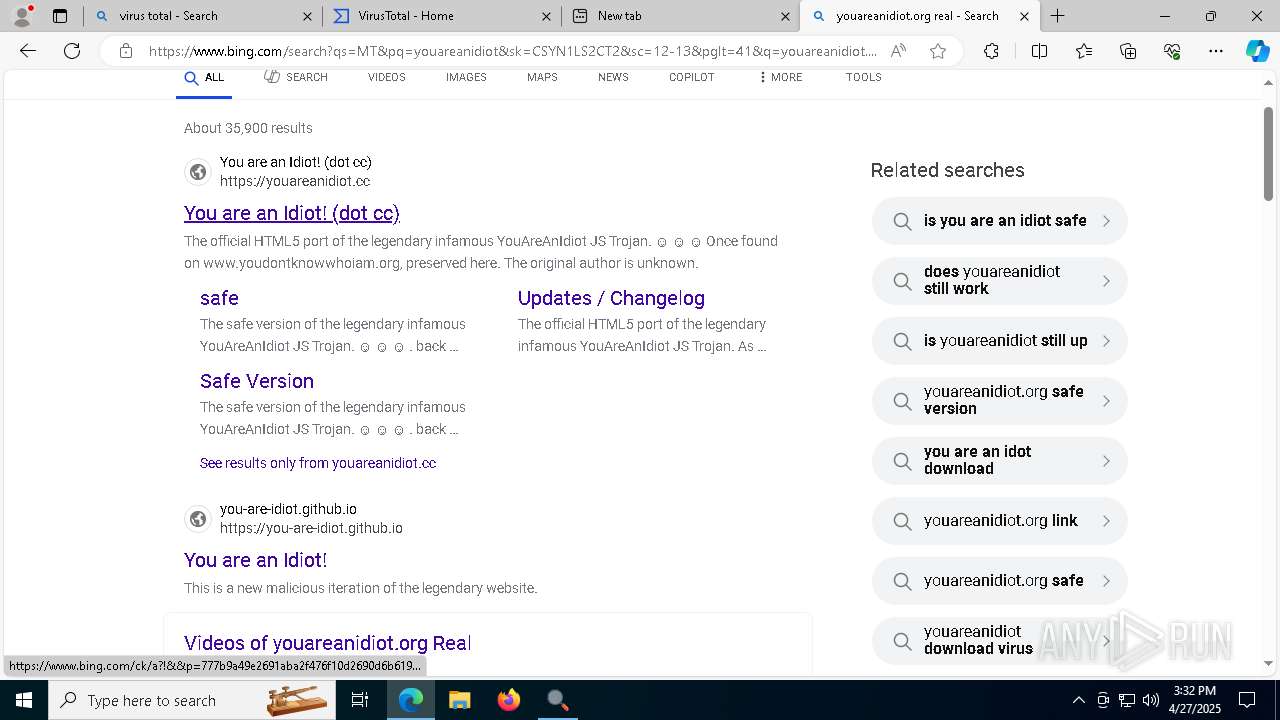Open Copilot sidebar icon
1280x720 pixels.
pos(1257,51)
